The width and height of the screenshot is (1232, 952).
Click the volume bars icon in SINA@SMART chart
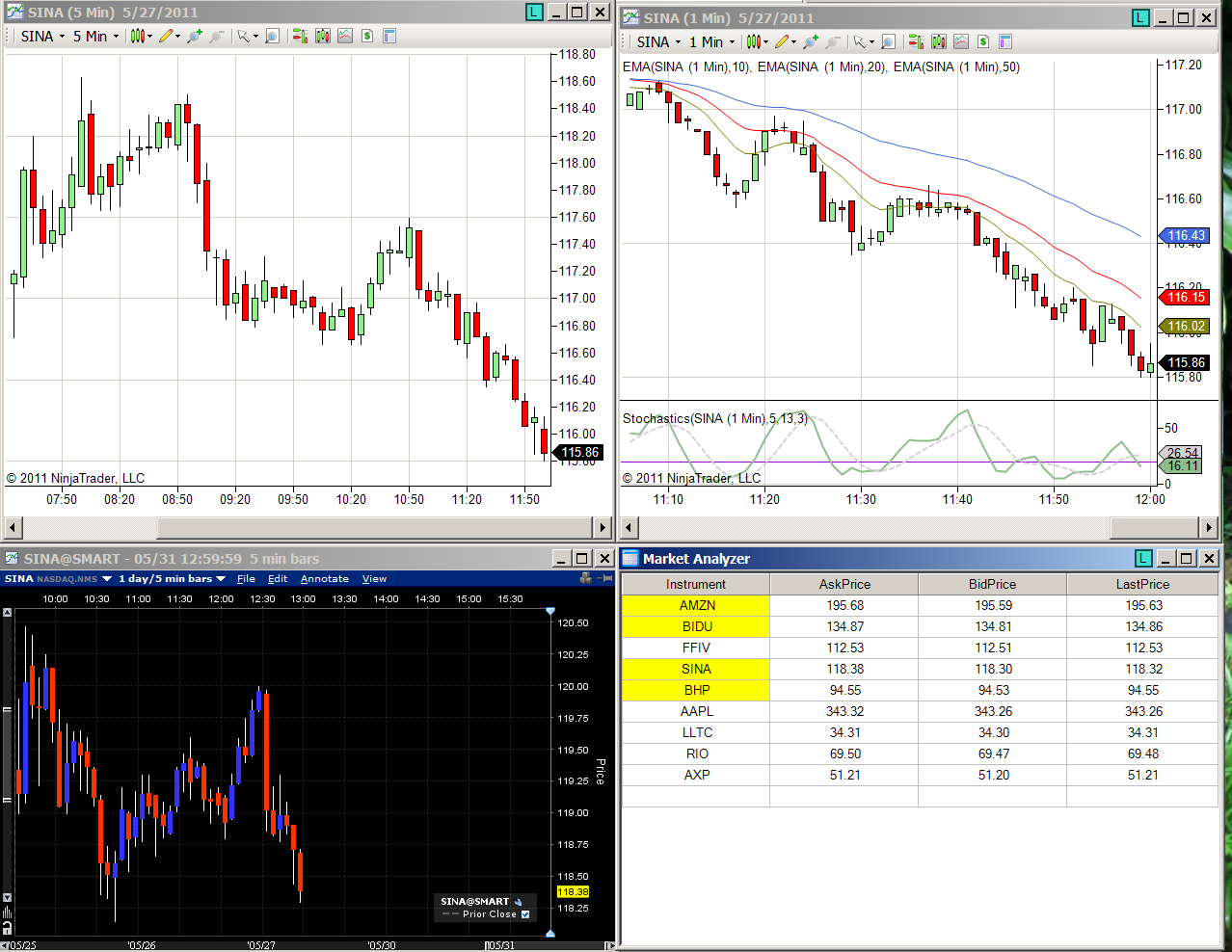[7, 912]
